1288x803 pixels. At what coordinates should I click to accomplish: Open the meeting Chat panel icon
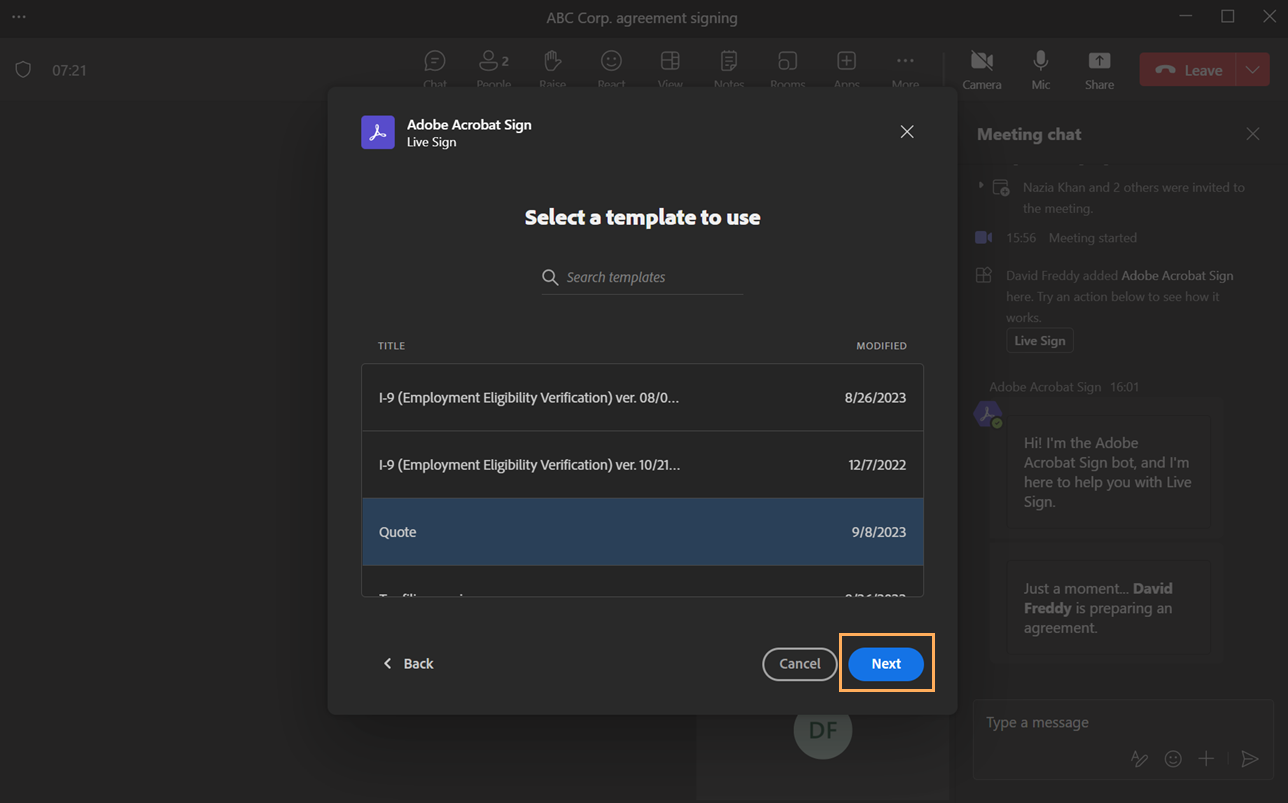point(434,62)
